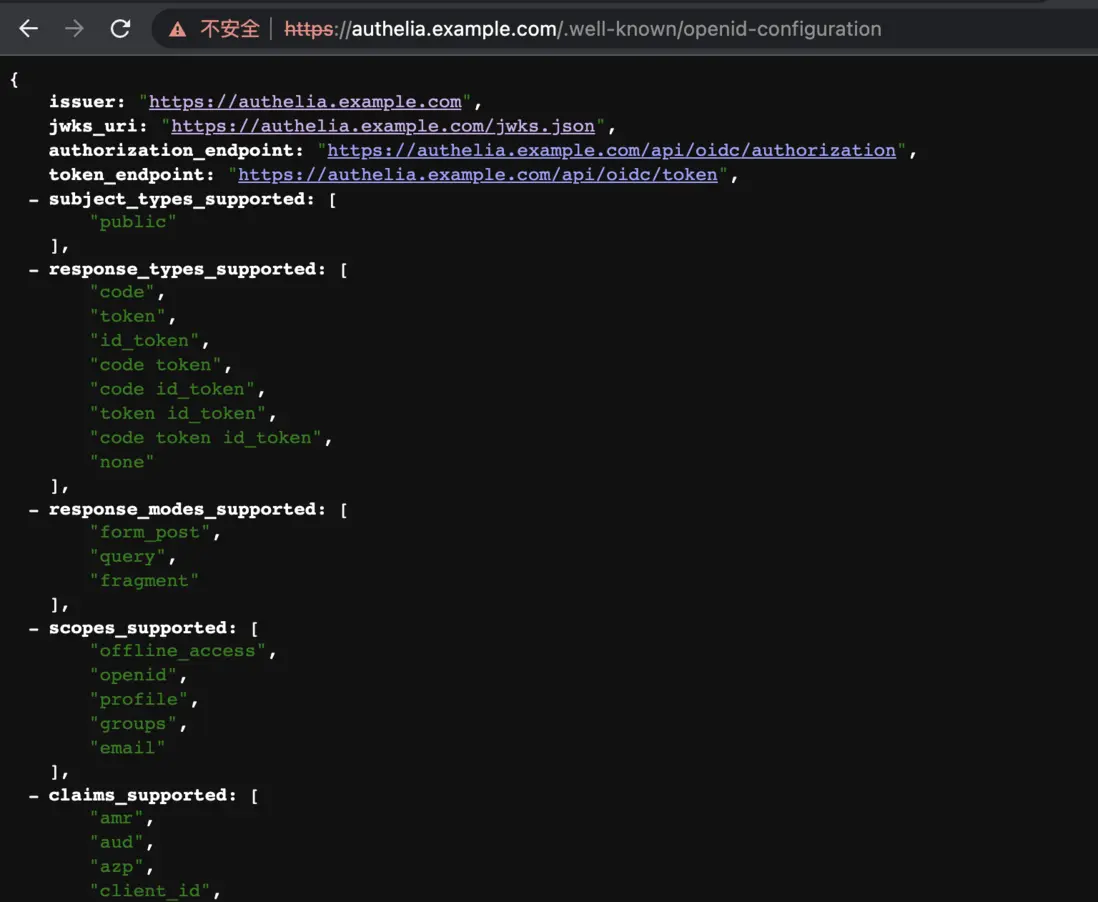Image resolution: width=1098 pixels, height=902 pixels.
Task: Click the "offline_access" scope value
Action: coord(178,651)
